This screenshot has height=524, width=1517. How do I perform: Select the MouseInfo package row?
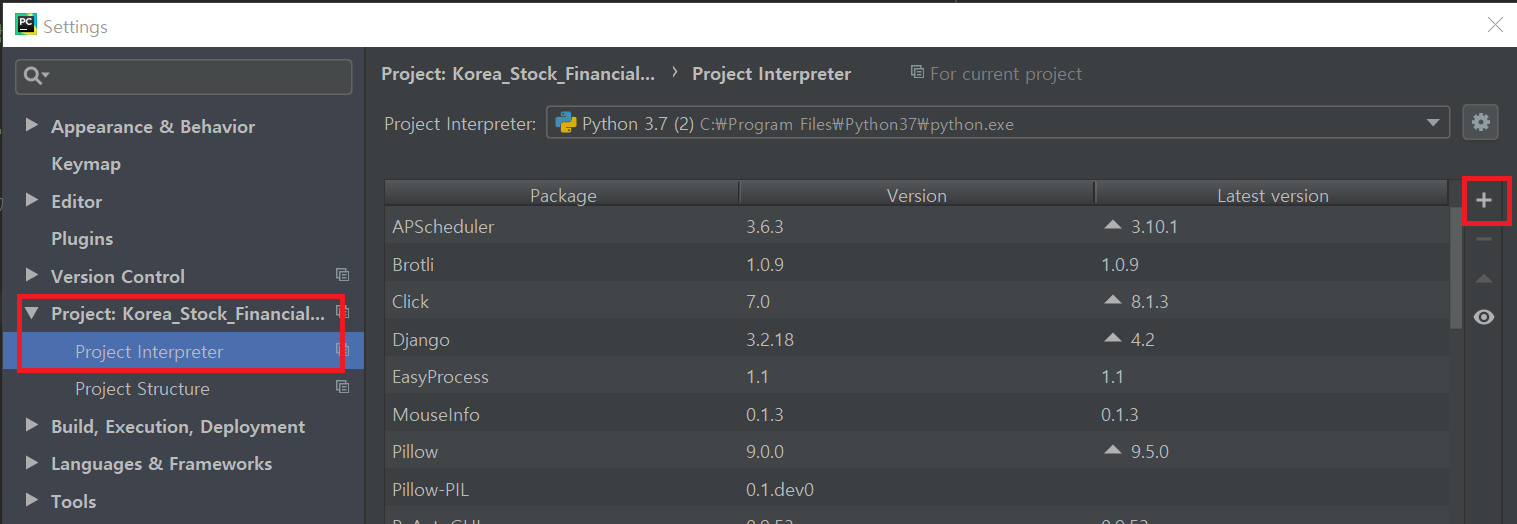click(917, 415)
